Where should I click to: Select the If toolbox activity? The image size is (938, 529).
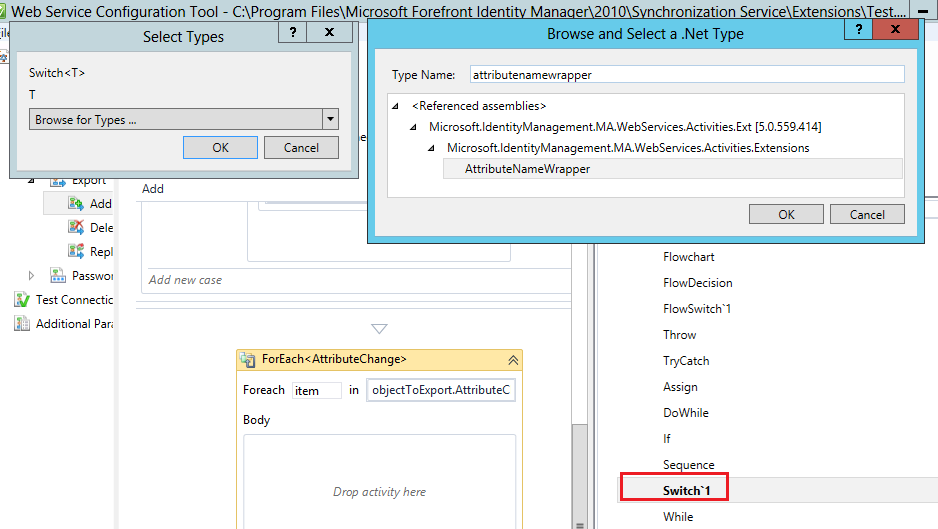666,438
